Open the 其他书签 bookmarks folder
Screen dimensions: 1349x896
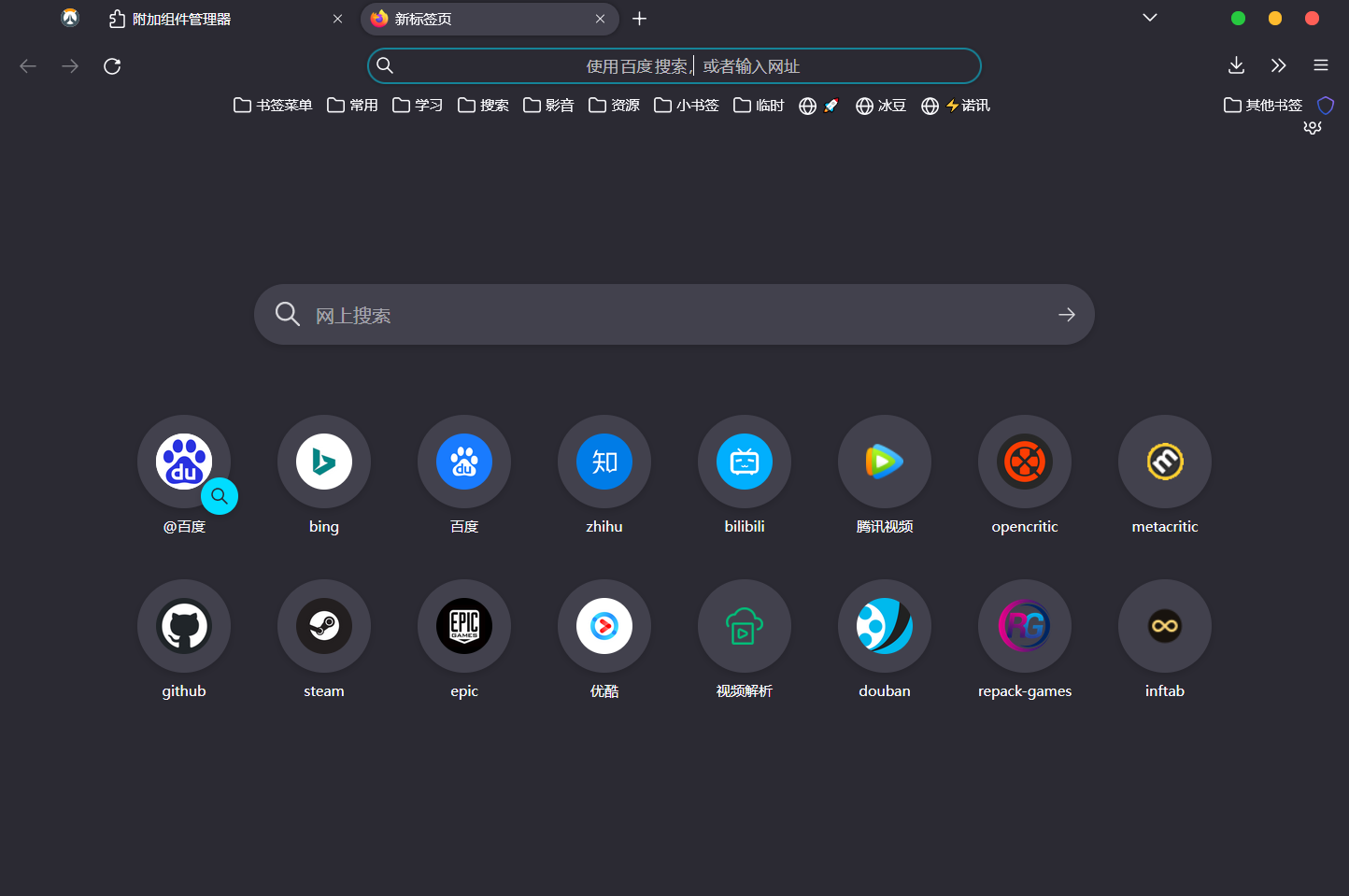pos(1262,105)
